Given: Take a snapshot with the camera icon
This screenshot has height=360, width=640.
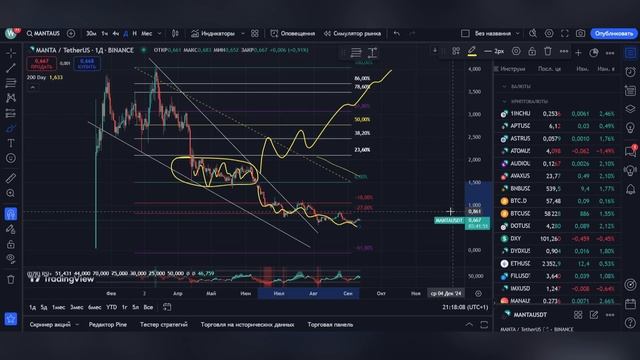Looking at the screenshot, I should pyautogui.click(x=580, y=33).
